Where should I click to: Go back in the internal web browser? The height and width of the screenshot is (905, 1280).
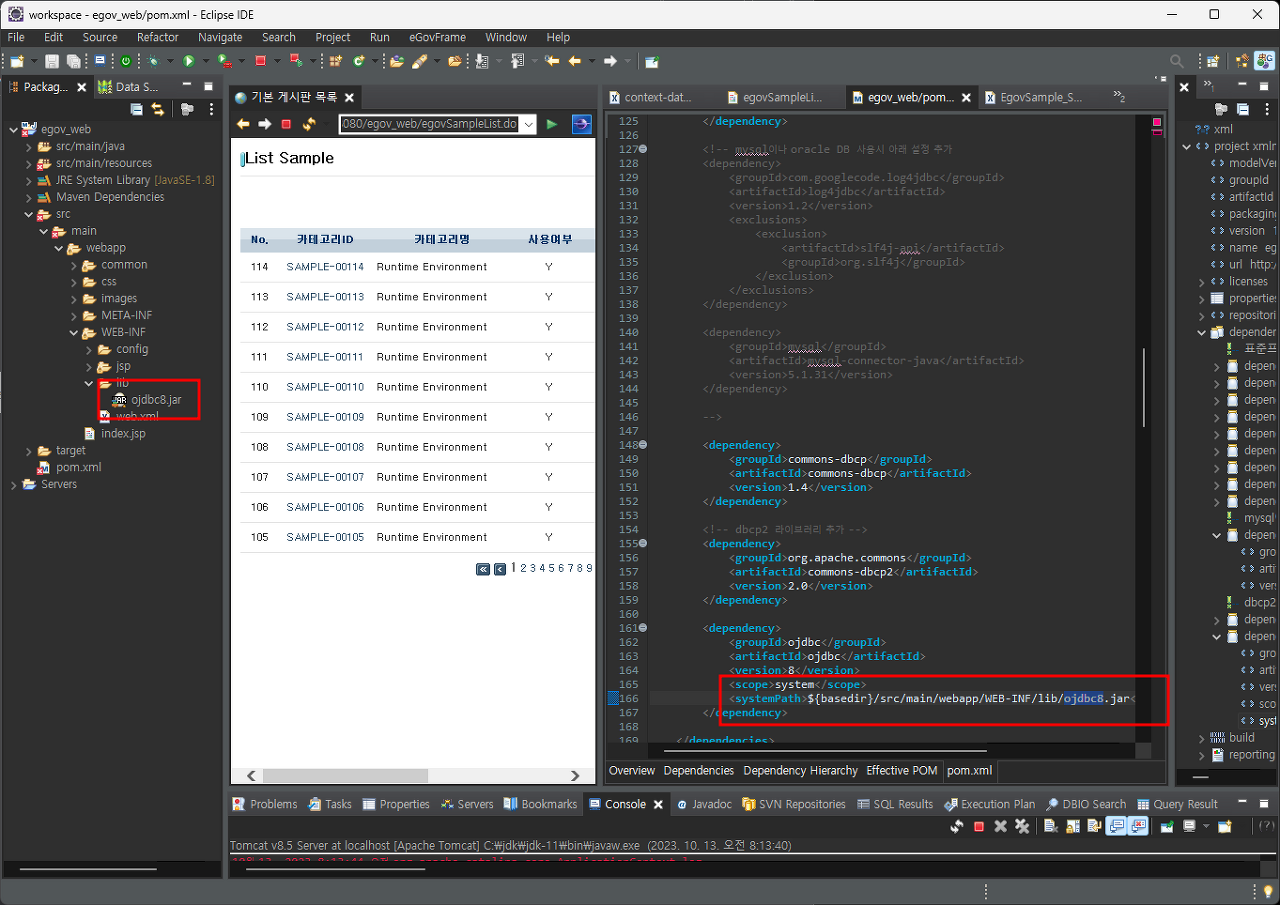(x=243, y=124)
